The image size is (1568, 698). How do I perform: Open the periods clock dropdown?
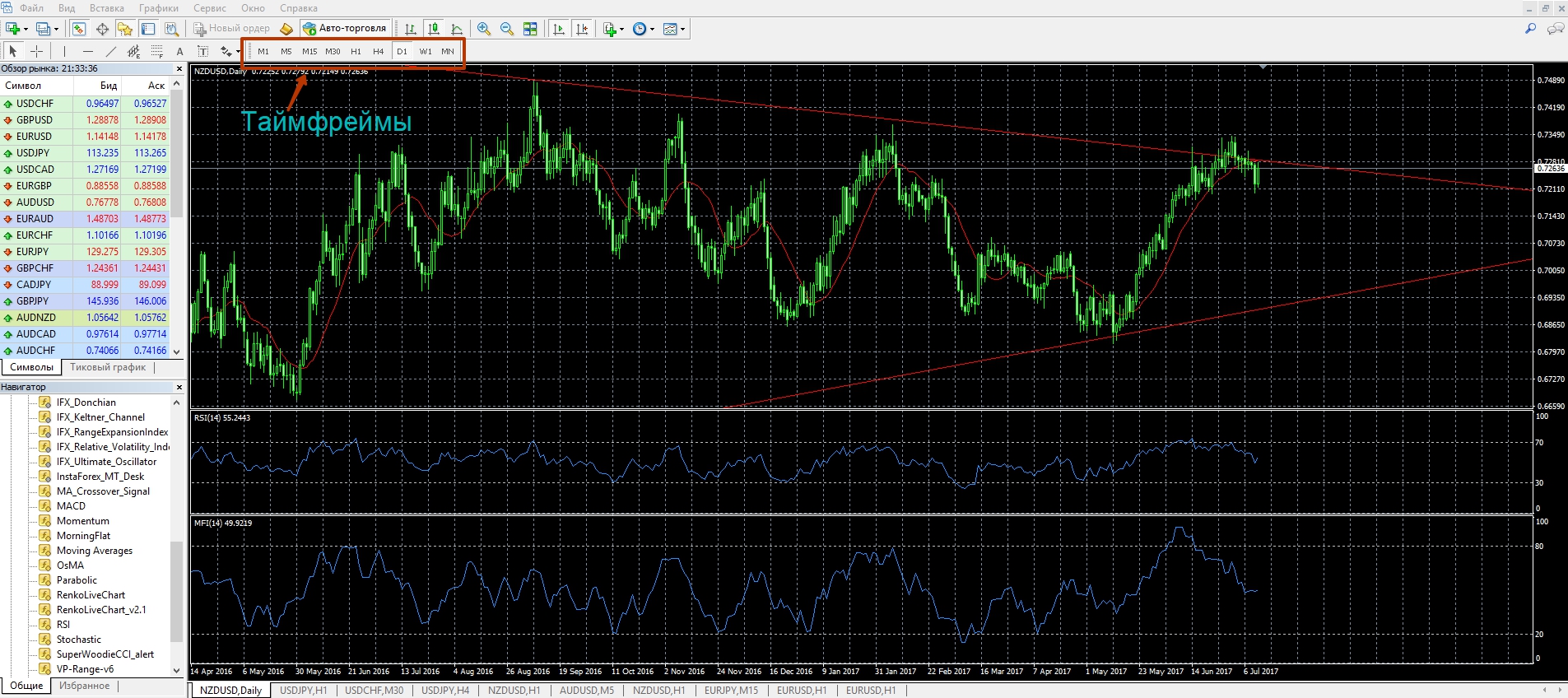pyautogui.click(x=643, y=29)
